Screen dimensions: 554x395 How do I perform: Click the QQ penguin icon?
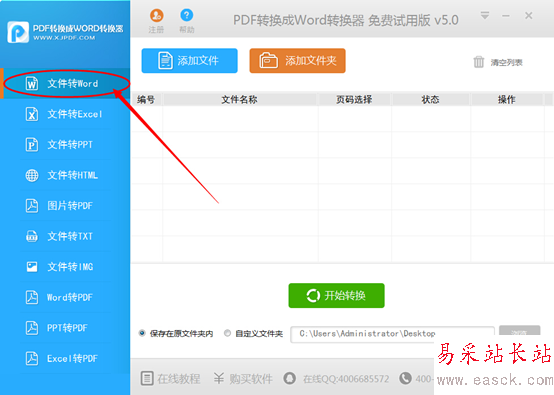point(290,378)
